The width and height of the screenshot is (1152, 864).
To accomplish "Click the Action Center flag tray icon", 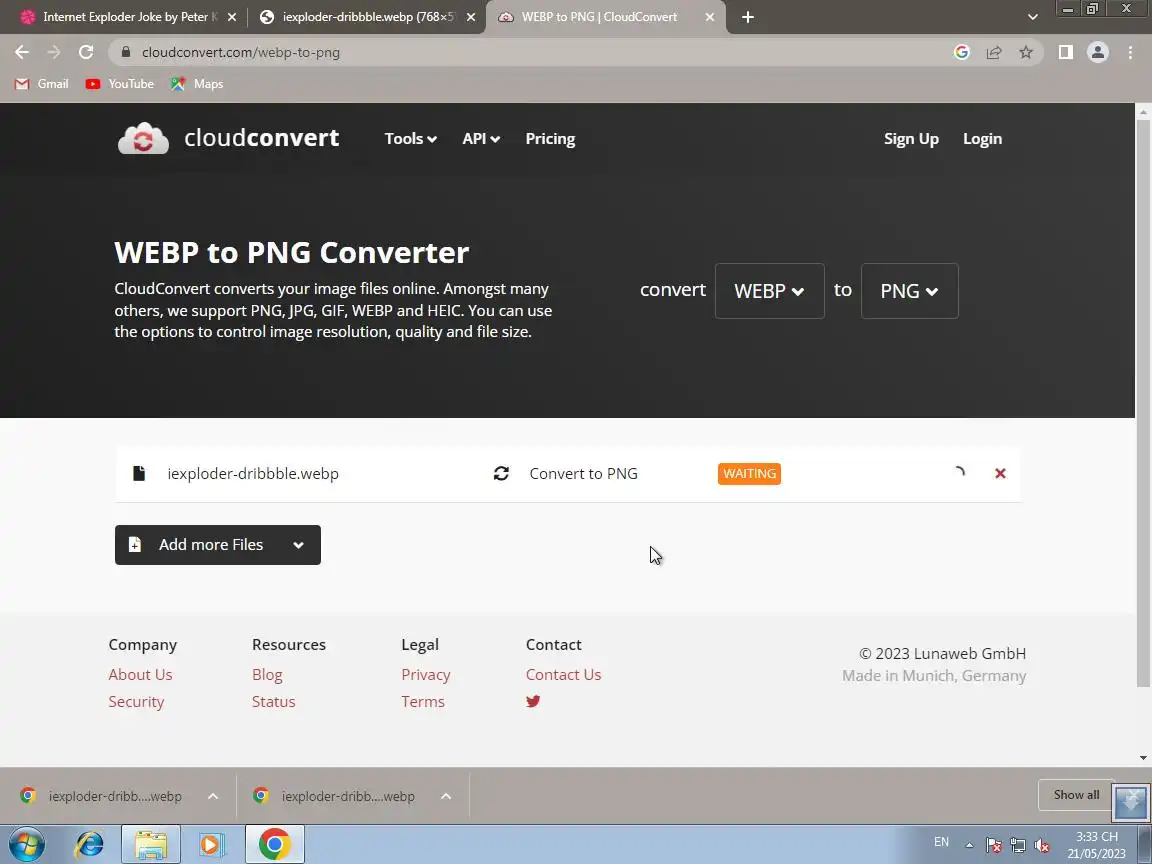I will click(993, 846).
